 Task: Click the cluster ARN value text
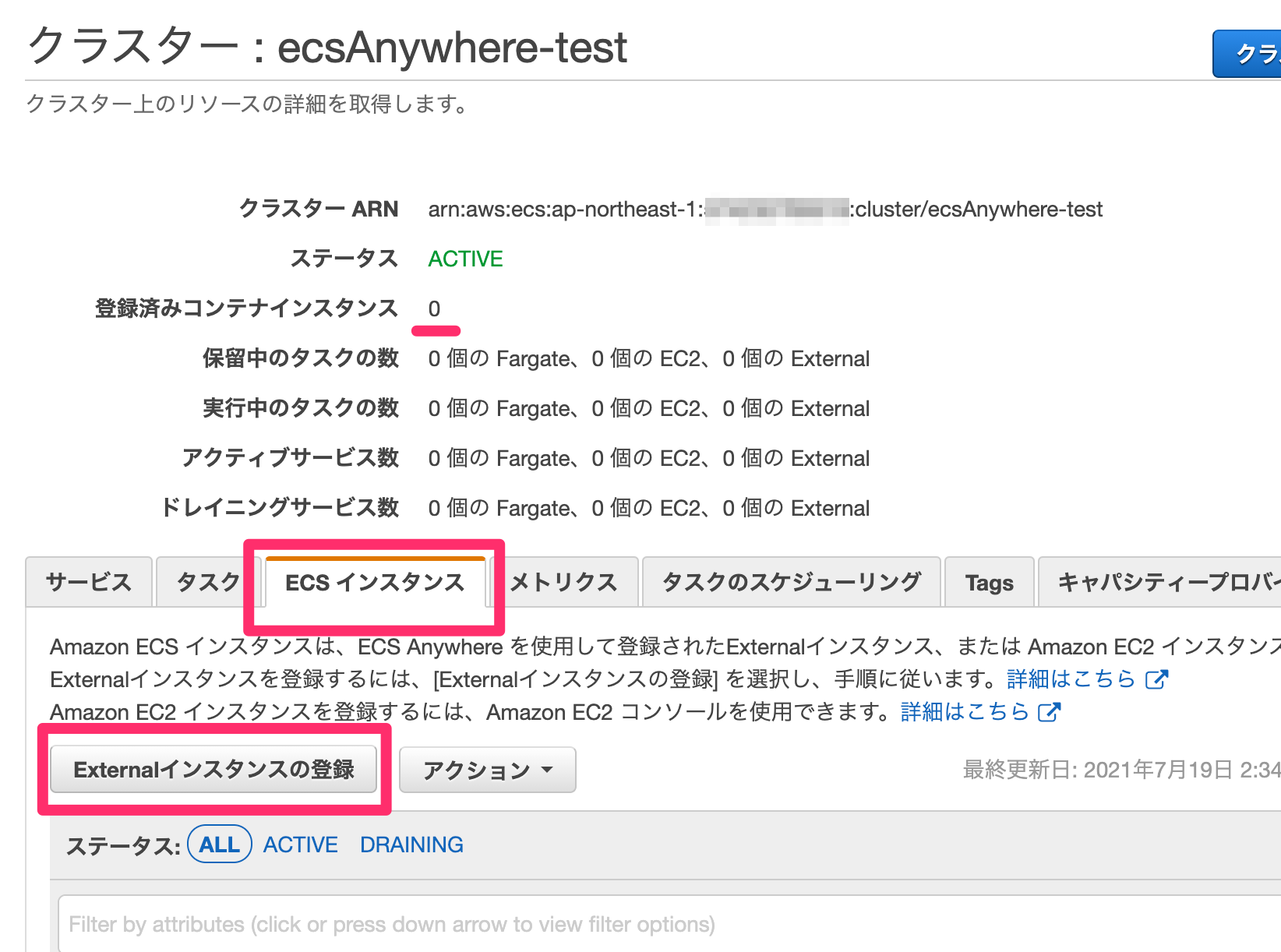coord(765,209)
